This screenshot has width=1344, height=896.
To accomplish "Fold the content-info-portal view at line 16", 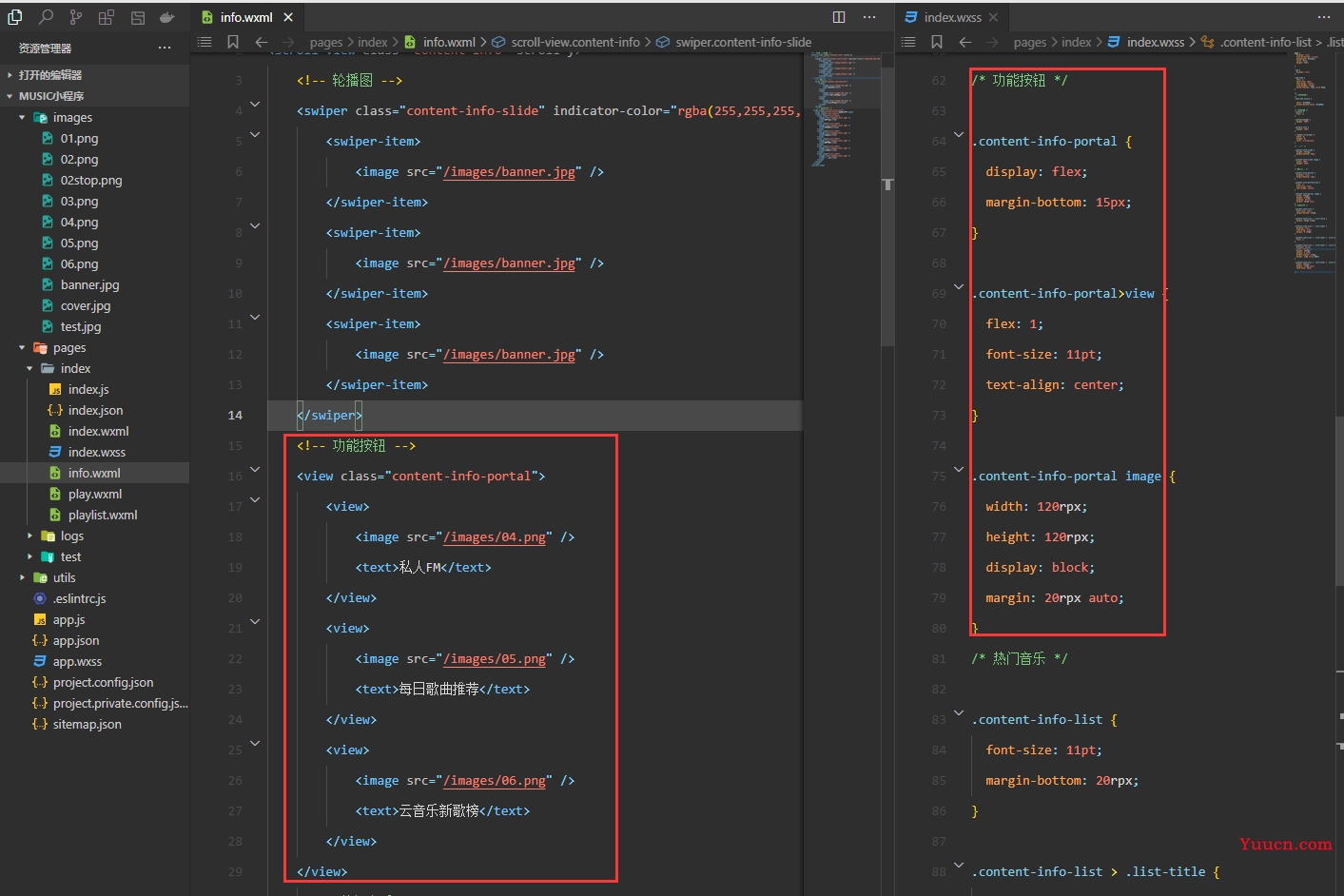I will coord(255,469).
